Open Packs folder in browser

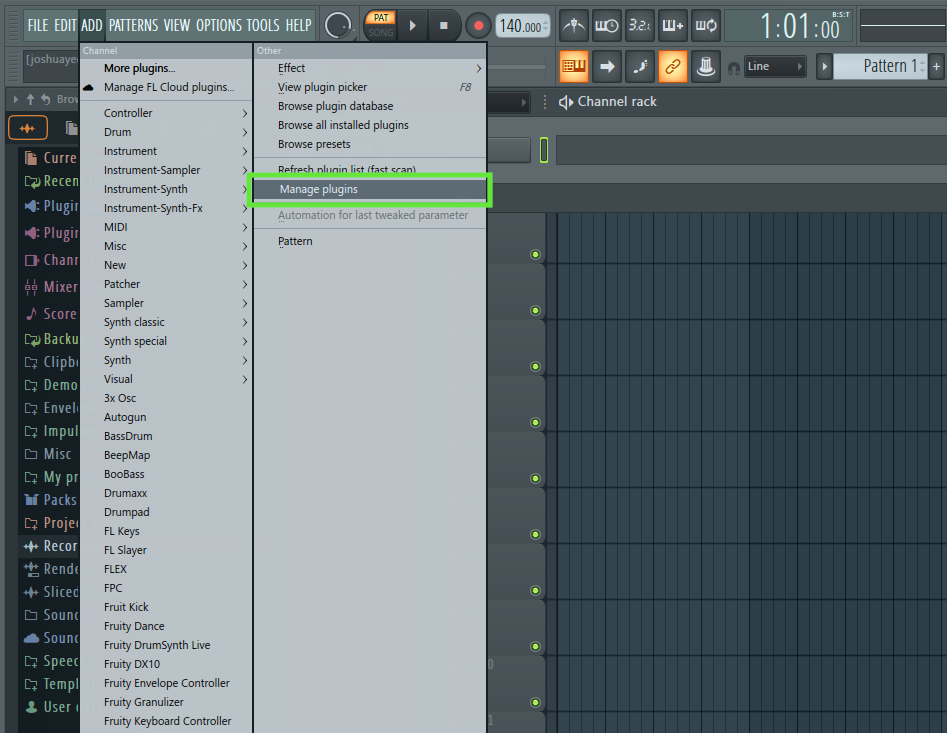(51, 500)
